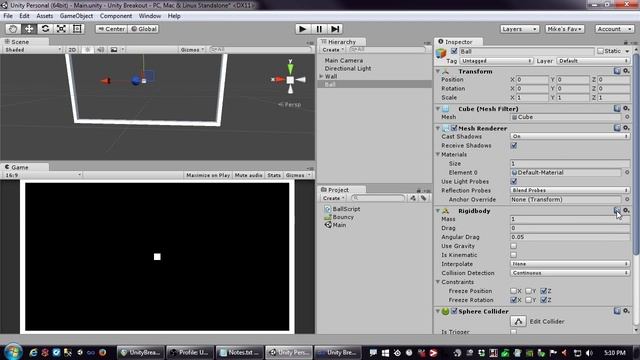Switch to the Inspector tab

[x=458, y=42]
